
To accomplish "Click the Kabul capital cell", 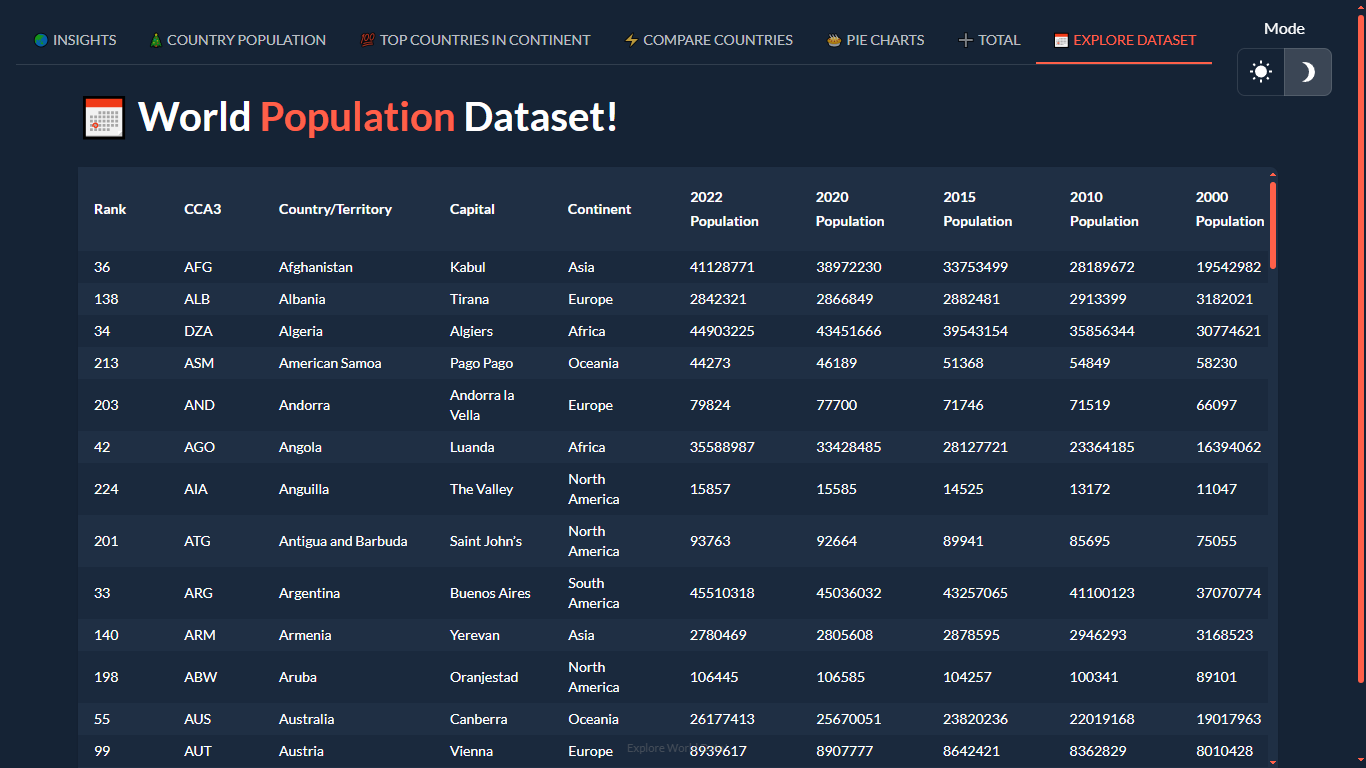I will click(x=468, y=267).
